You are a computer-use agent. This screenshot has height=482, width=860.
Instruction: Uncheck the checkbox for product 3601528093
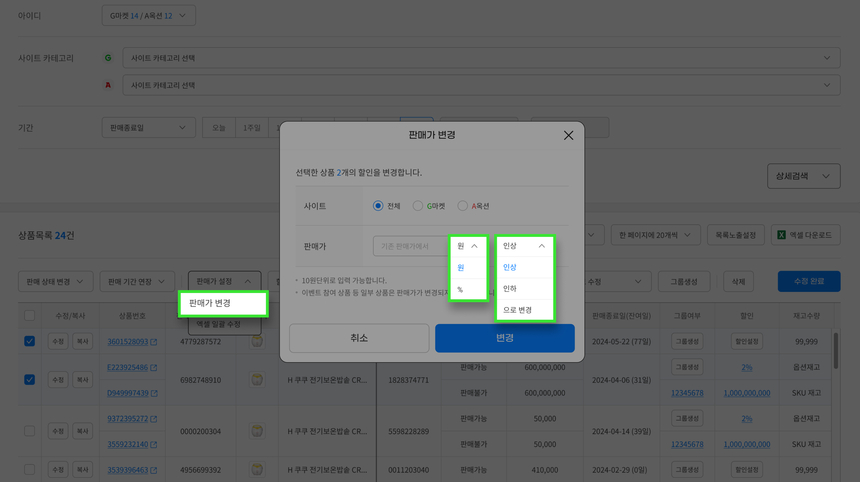click(30, 341)
